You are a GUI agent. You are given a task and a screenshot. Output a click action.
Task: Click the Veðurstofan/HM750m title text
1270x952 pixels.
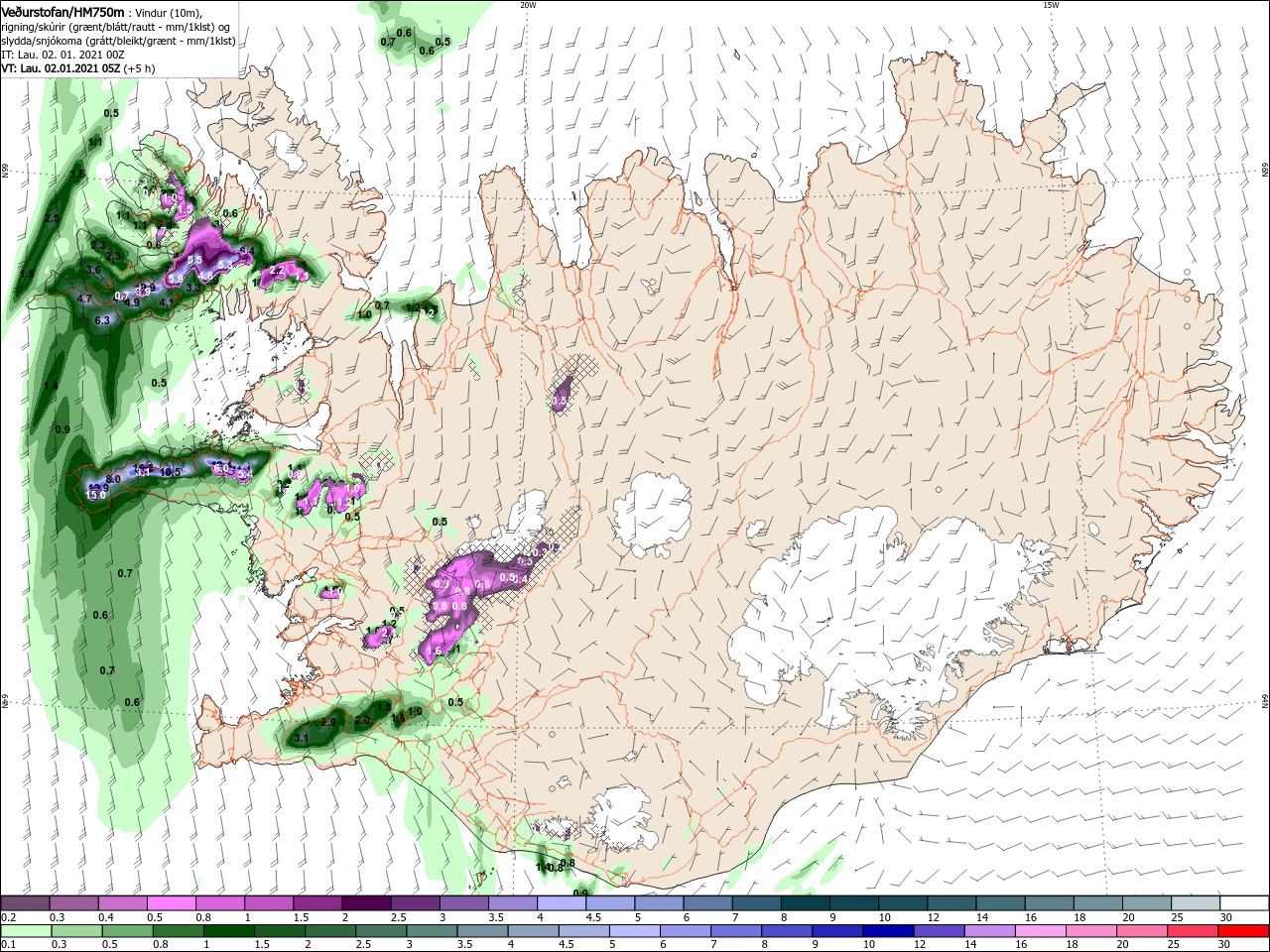coord(63,11)
